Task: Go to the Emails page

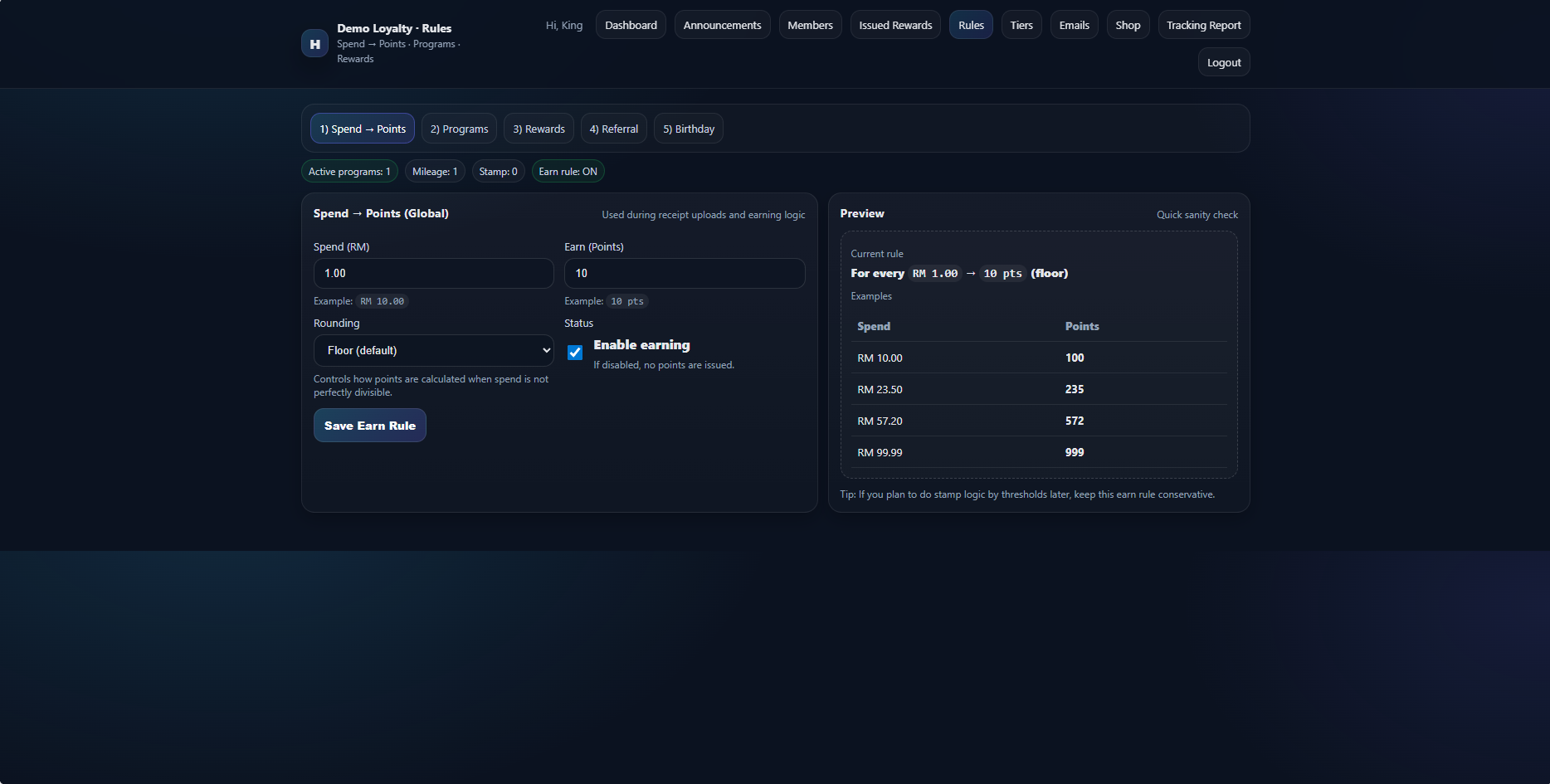Action: coord(1074,25)
